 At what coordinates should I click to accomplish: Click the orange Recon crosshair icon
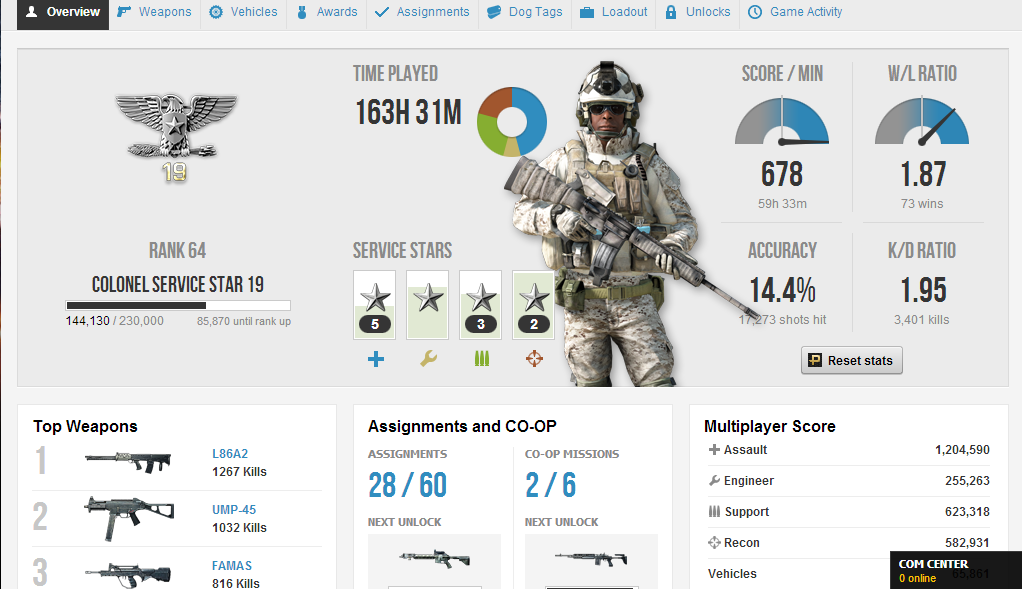[x=534, y=358]
